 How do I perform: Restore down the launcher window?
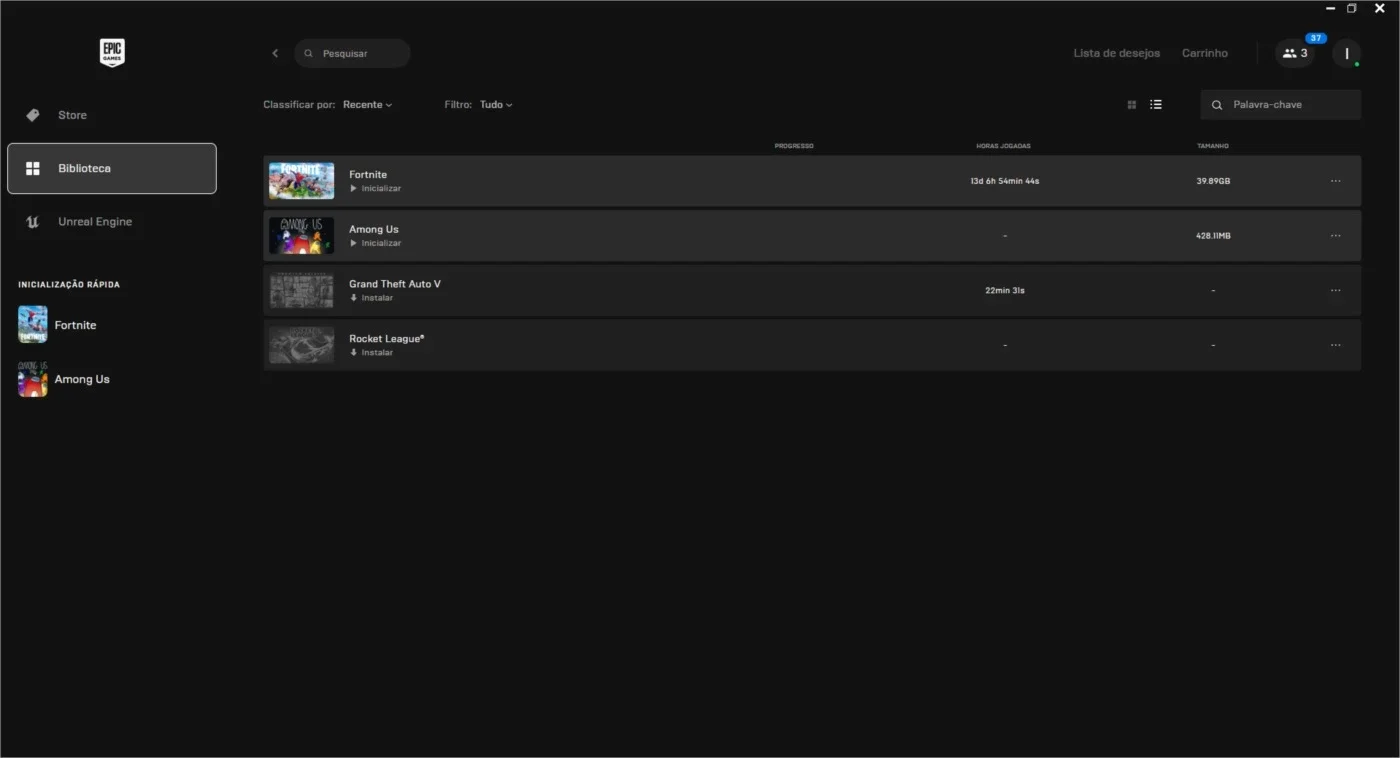point(1352,8)
